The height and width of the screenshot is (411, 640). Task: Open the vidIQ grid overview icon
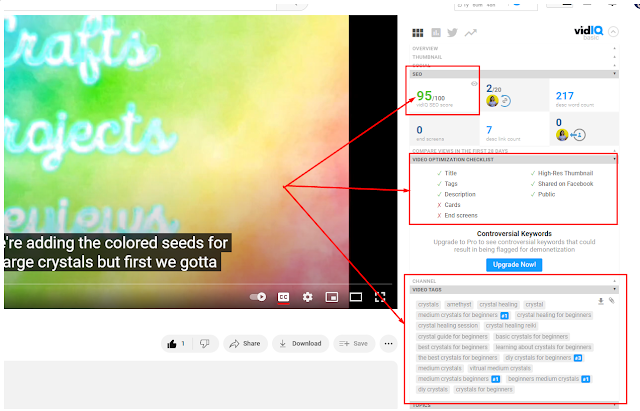[418, 33]
